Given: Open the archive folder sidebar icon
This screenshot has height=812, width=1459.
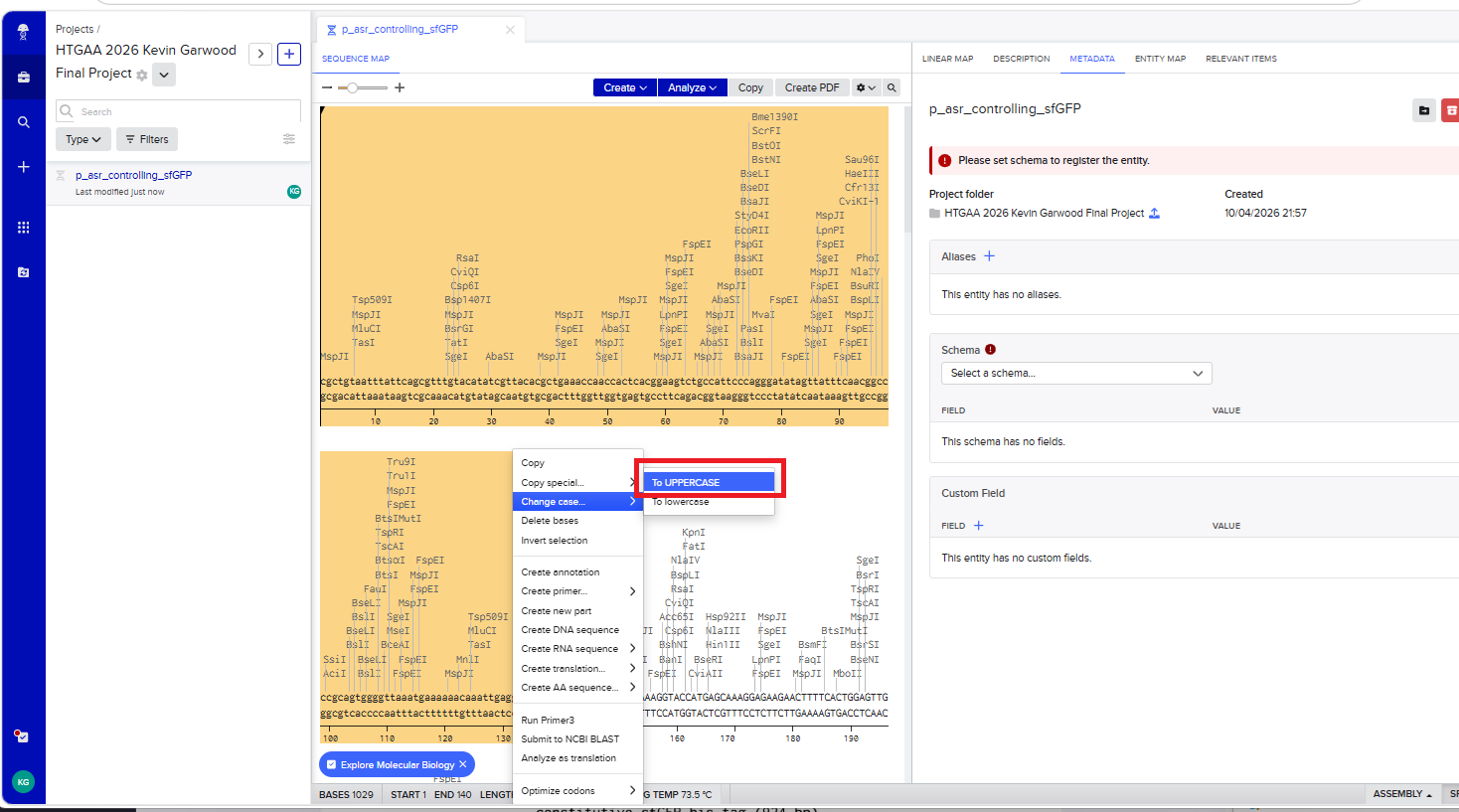Looking at the screenshot, I should (23, 271).
